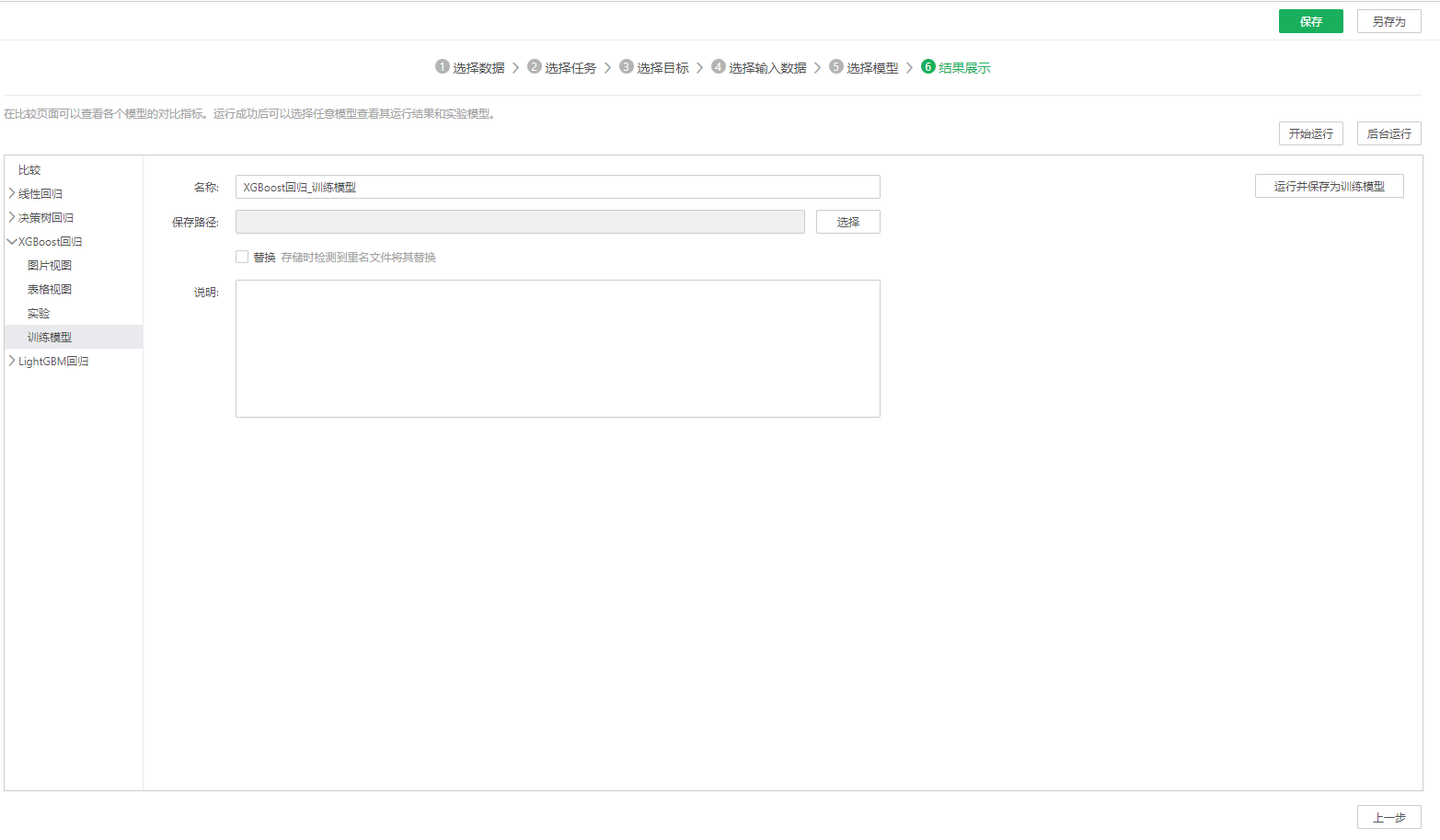Screen dimensions: 1440x840
Task: Open 图片视图 under XGBoost回归
Action: [x=50, y=266]
